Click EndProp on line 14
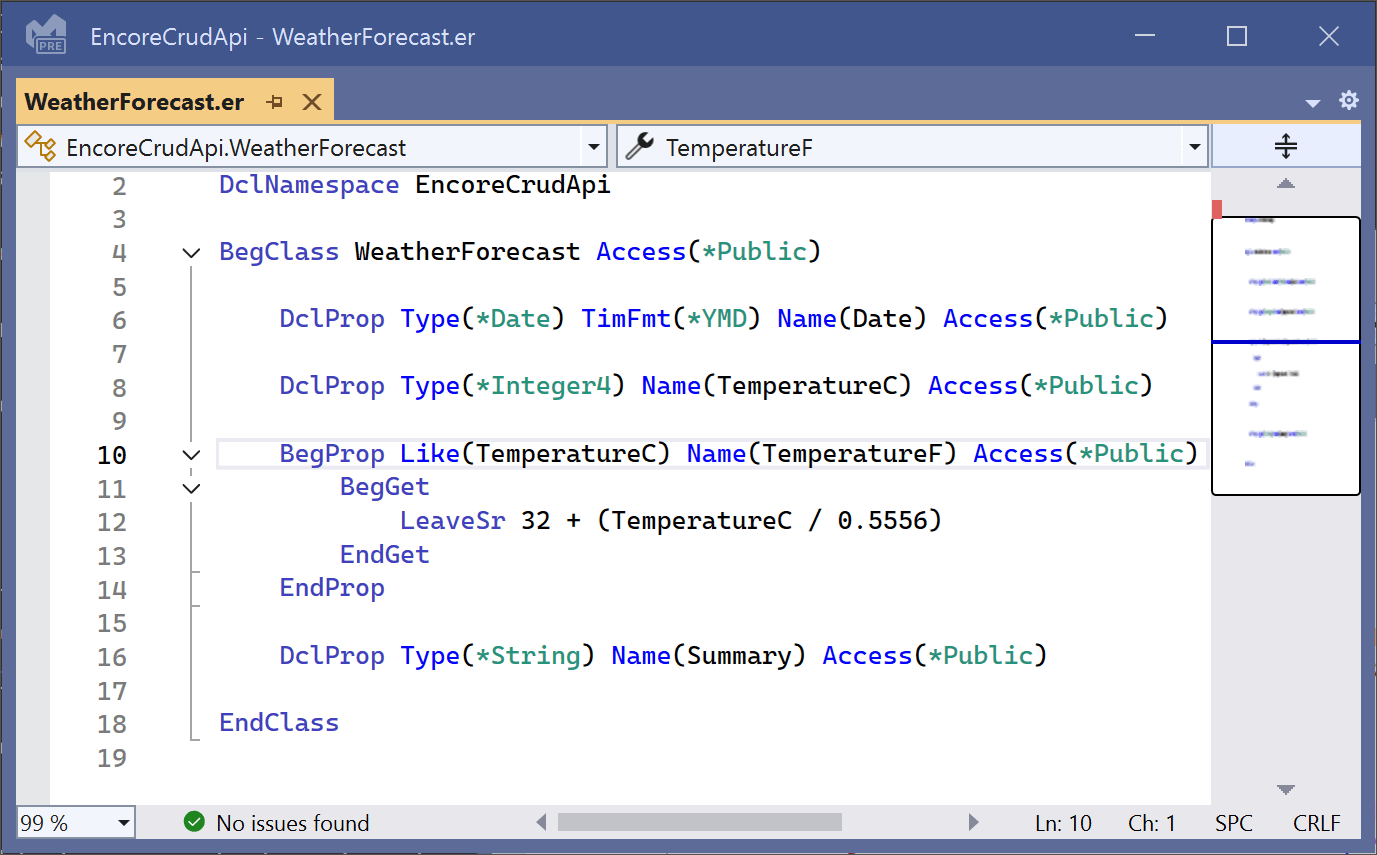Screen dimensions: 1377x855 (332, 588)
